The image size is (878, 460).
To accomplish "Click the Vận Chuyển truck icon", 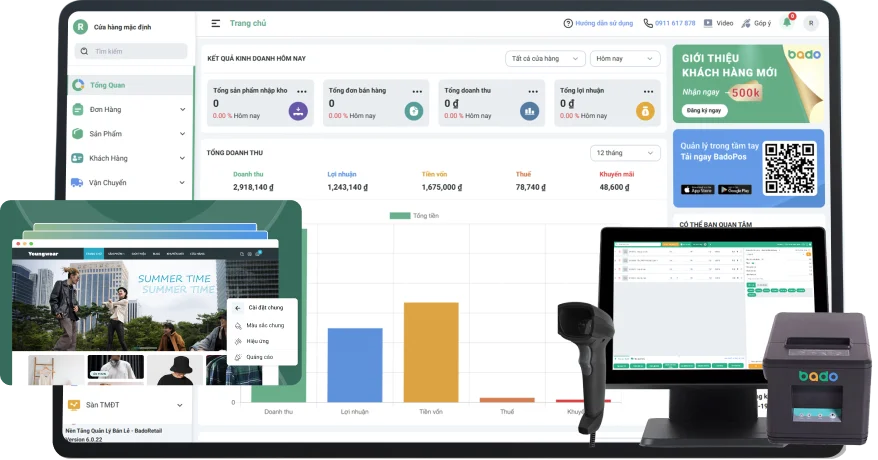I will [77, 182].
